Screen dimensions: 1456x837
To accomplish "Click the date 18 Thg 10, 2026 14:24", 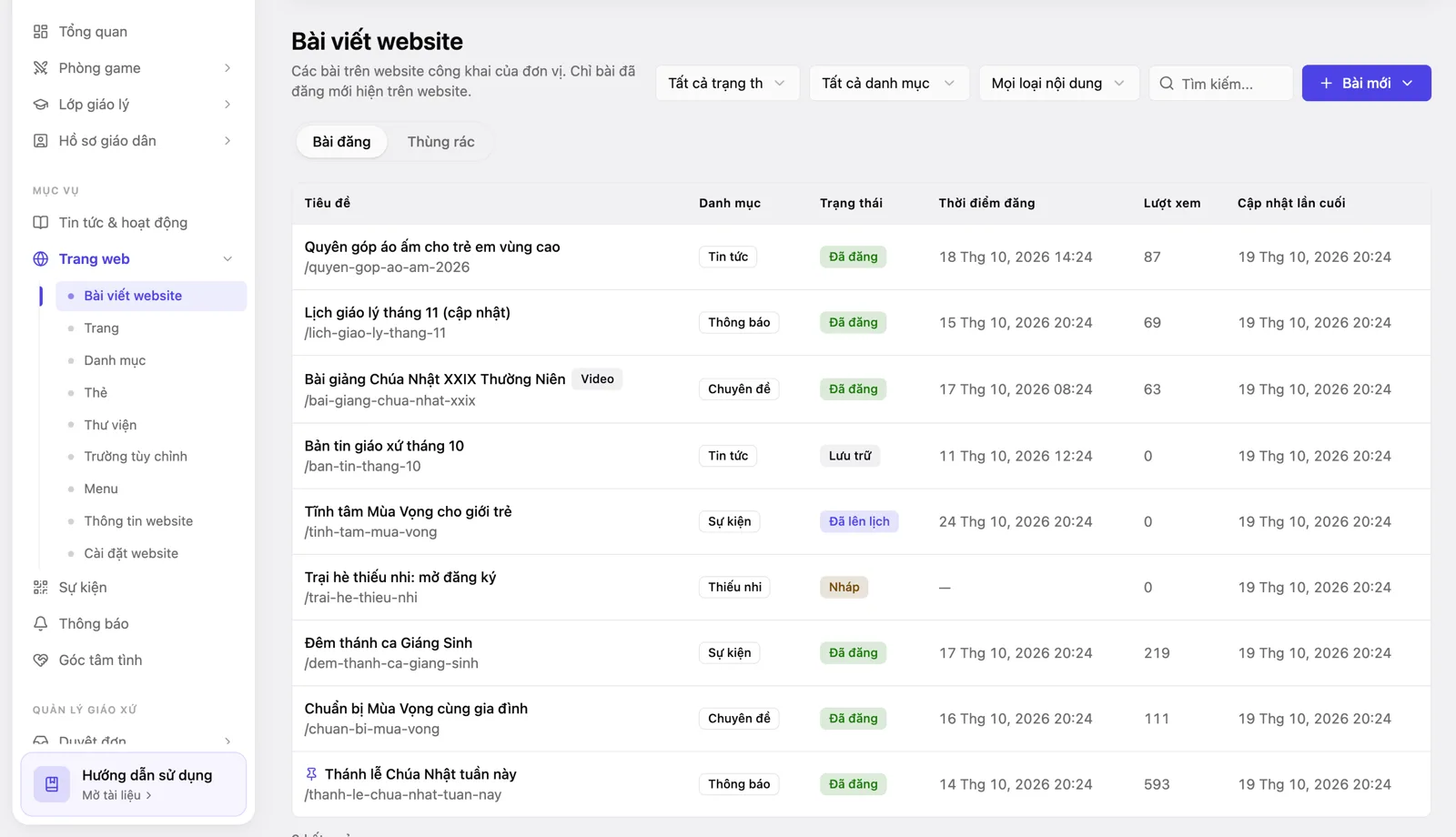I will (1016, 257).
